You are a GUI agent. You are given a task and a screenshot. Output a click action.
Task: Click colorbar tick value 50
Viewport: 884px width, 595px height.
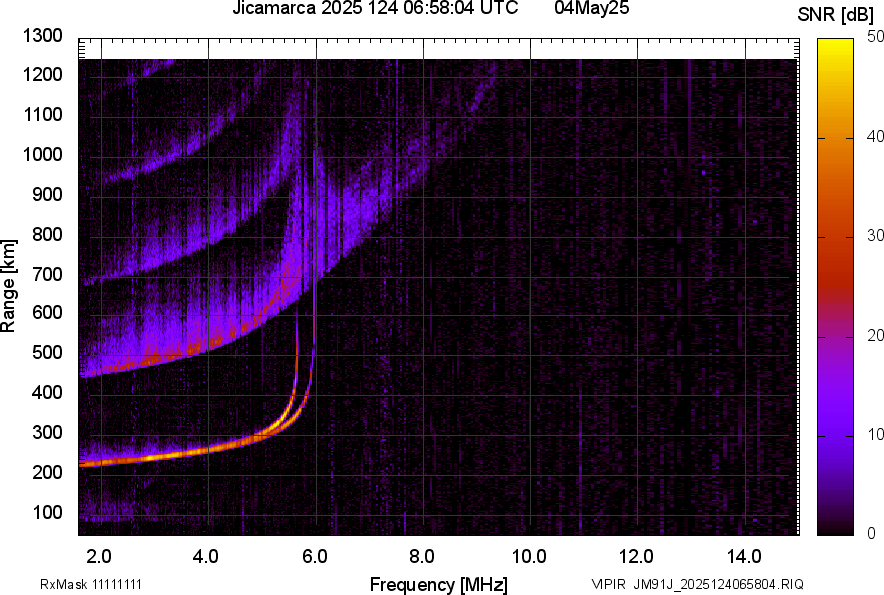(x=875, y=37)
